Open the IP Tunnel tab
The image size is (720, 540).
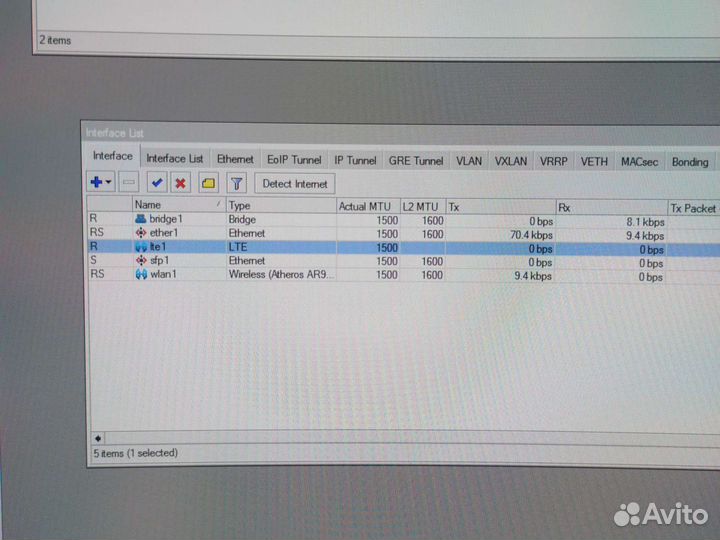tap(355, 160)
